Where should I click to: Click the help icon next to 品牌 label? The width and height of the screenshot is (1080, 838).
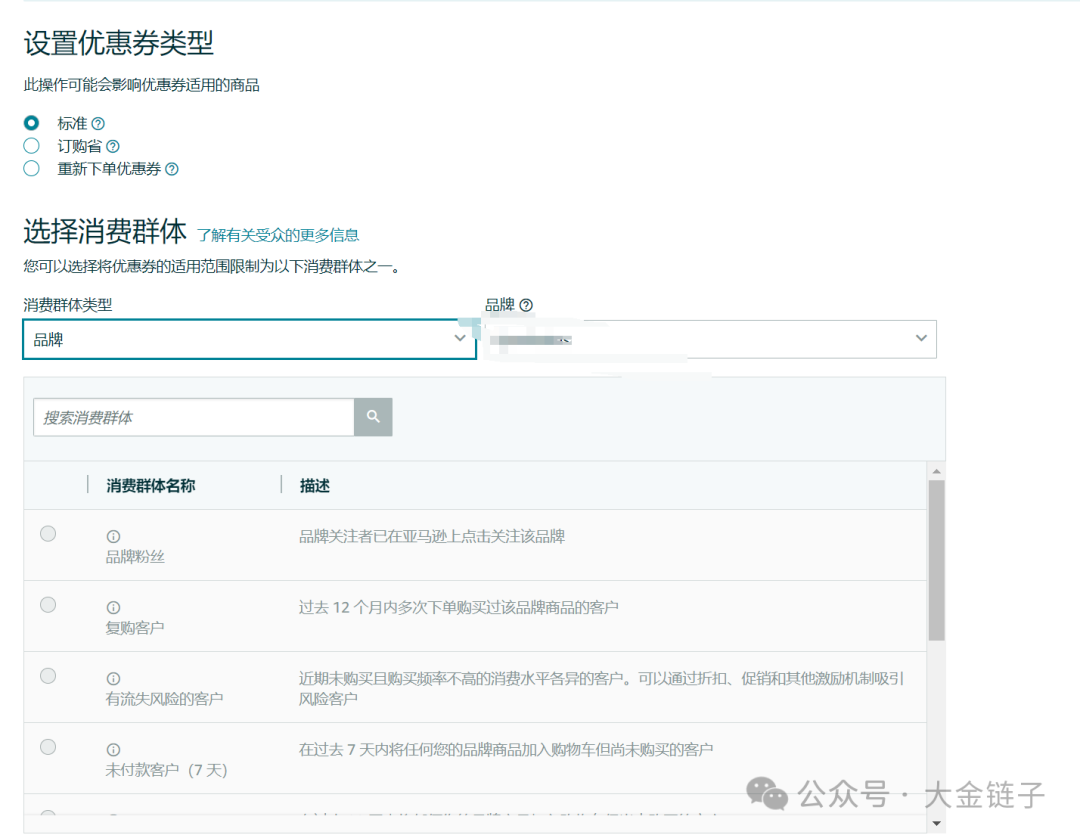pyautogui.click(x=524, y=305)
